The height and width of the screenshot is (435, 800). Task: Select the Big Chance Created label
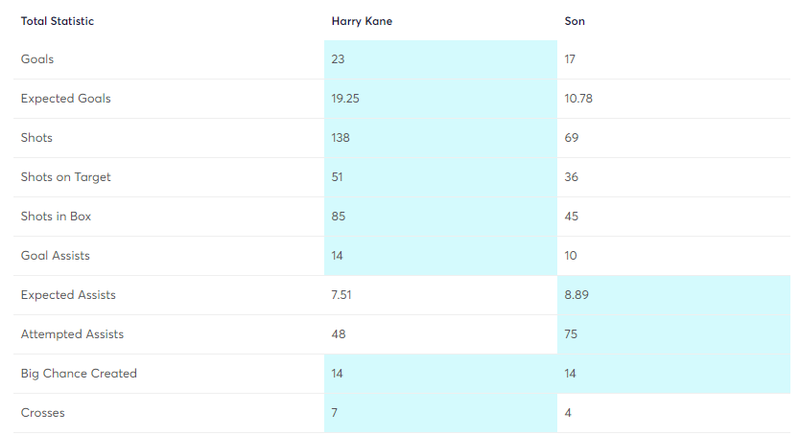(x=79, y=374)
